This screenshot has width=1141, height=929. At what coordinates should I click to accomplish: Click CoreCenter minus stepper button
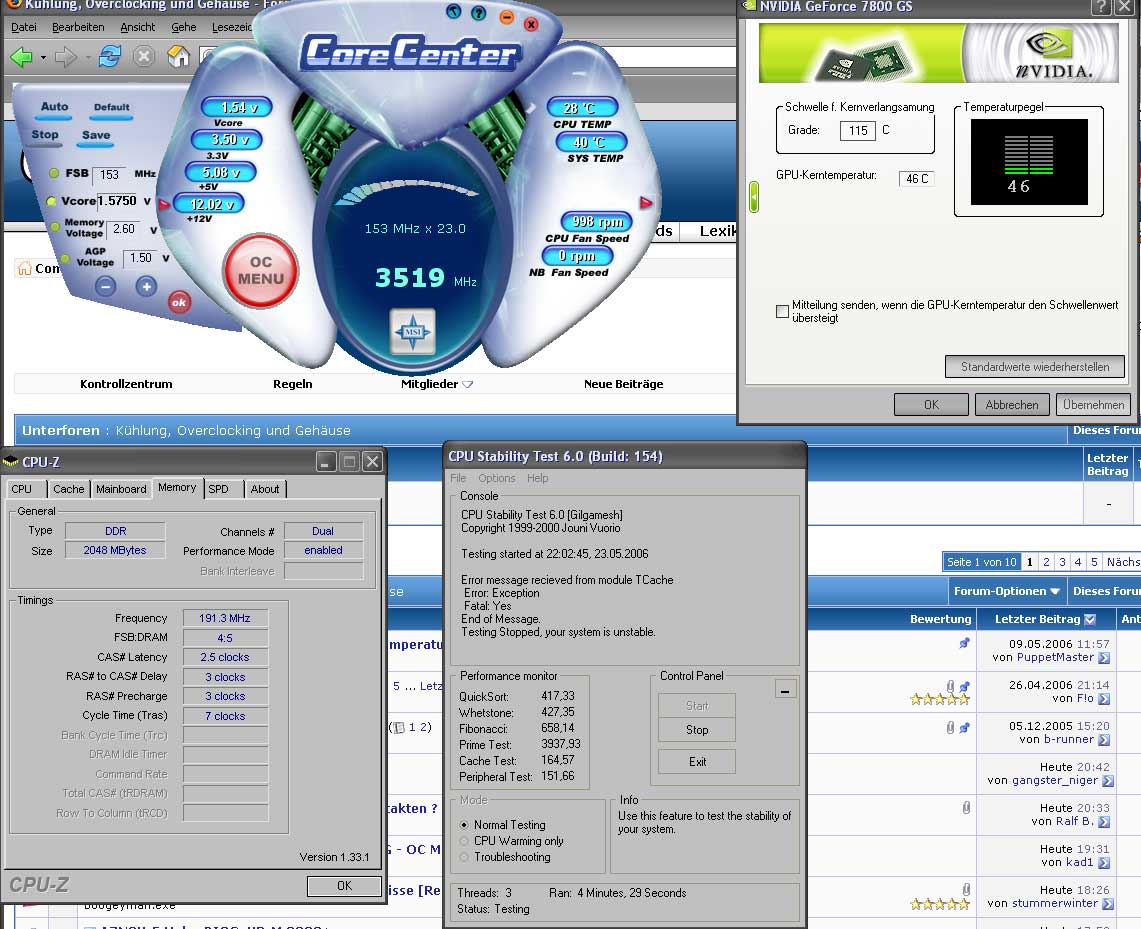(x=106, y=287)
